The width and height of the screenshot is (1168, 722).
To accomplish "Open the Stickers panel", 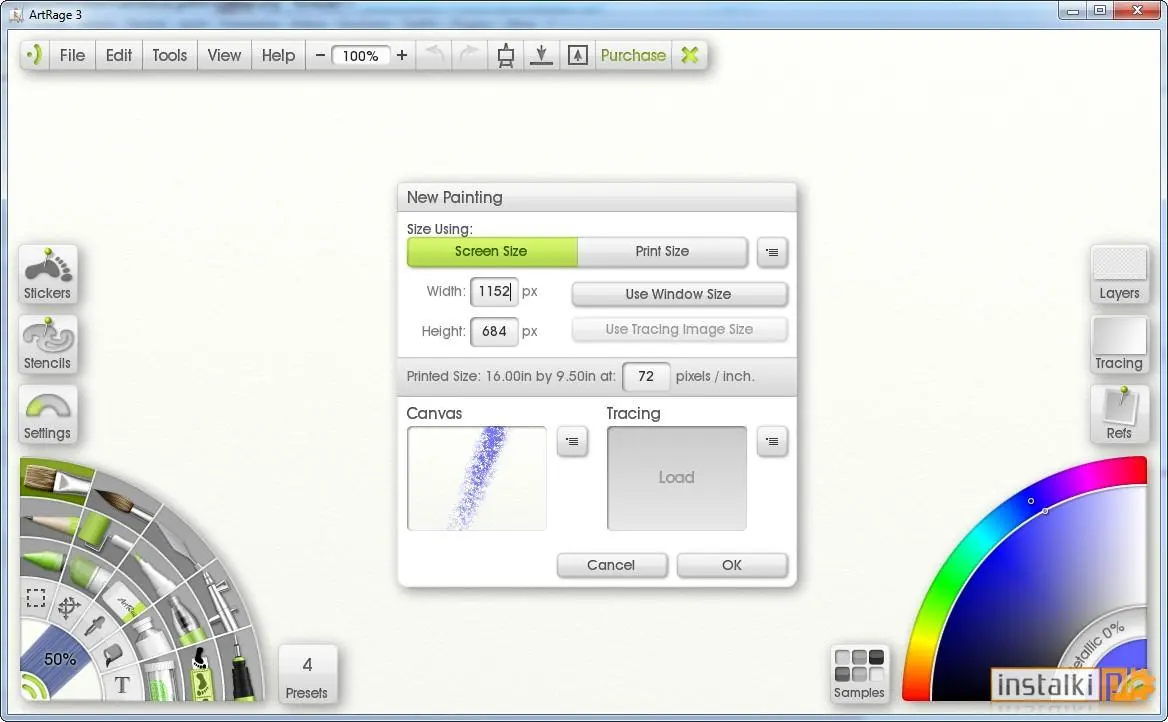I will tap(48, 274).
